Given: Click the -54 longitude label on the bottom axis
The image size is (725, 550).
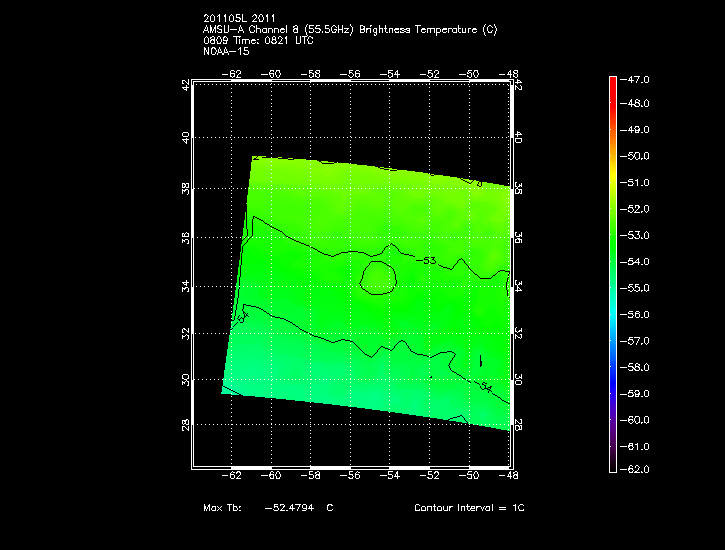Looking at the screenshot, I should [390, 478].
